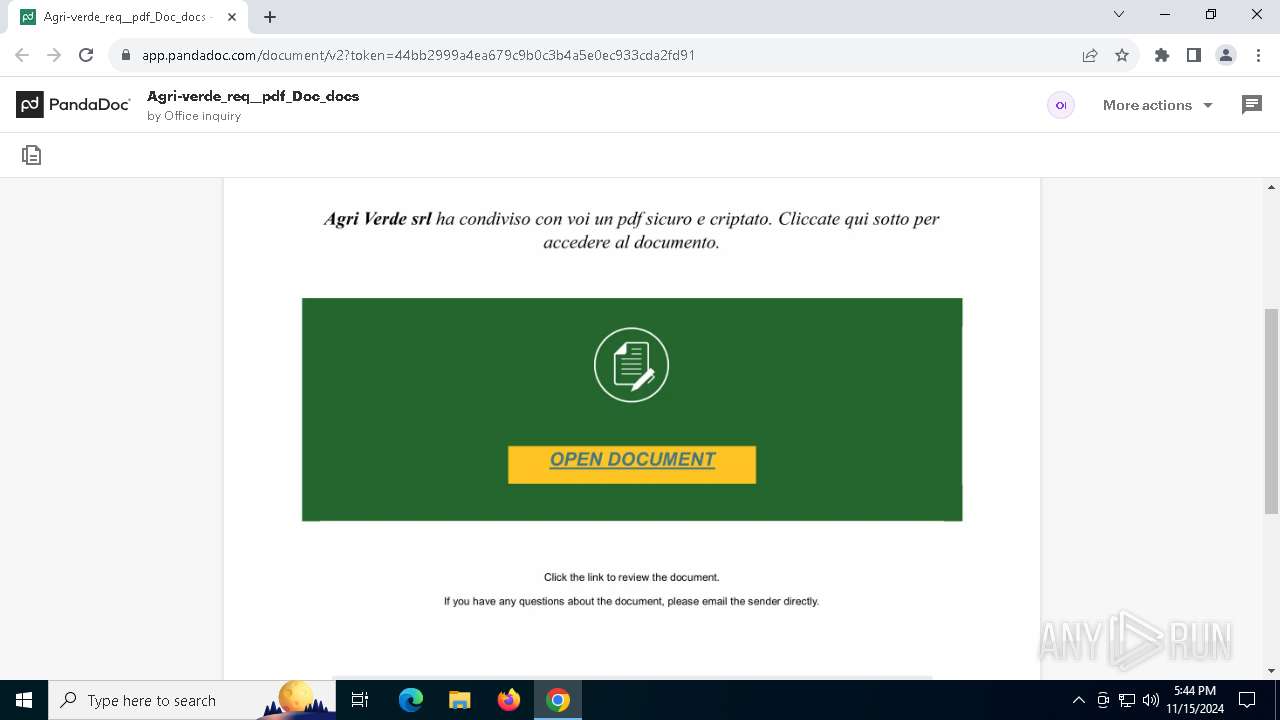Open the Windows Start menu
This screenshot has height=720, width=1280.
tap(24, 700)
